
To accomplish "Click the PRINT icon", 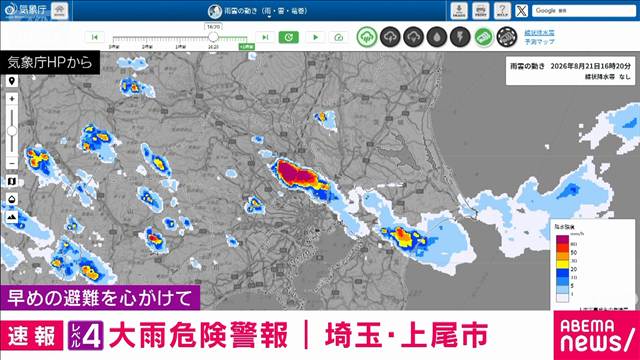I will click(481, 11).
